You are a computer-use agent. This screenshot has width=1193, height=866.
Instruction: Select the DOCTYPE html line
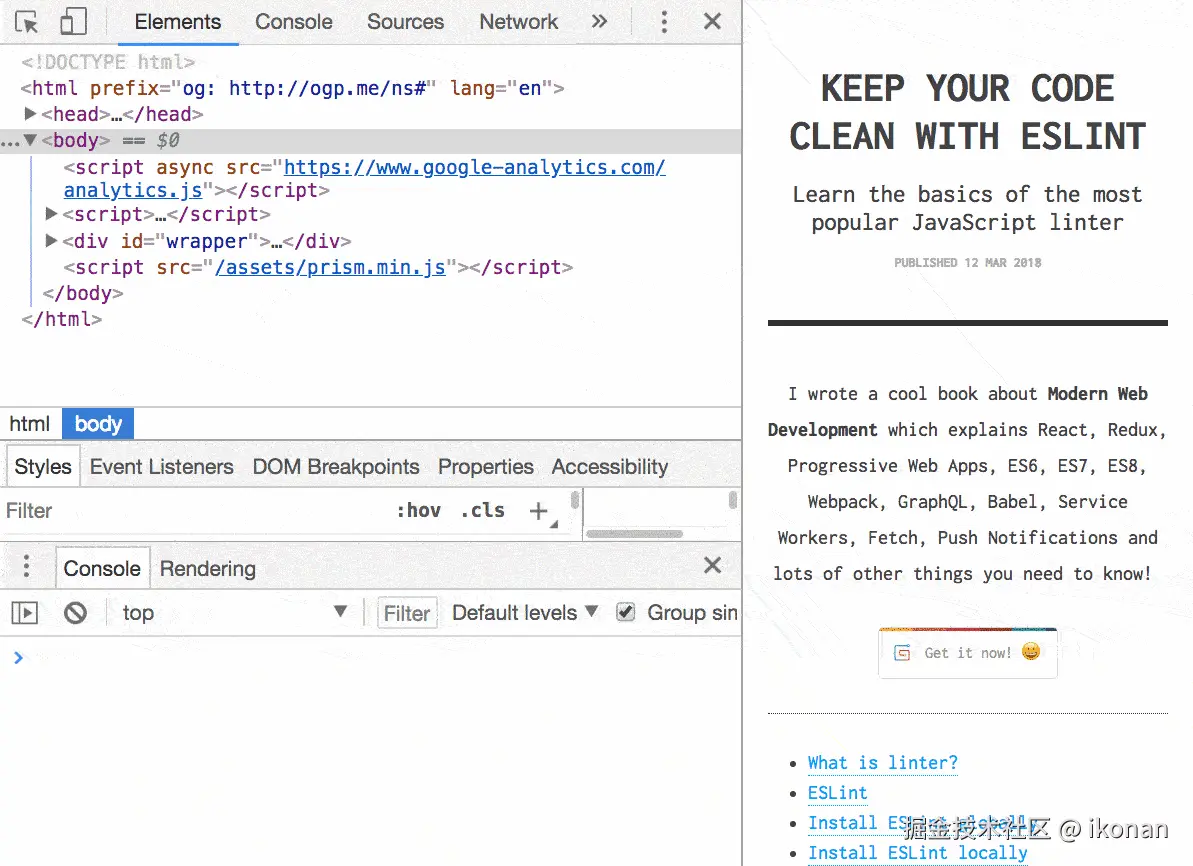[x=108, y=62]
